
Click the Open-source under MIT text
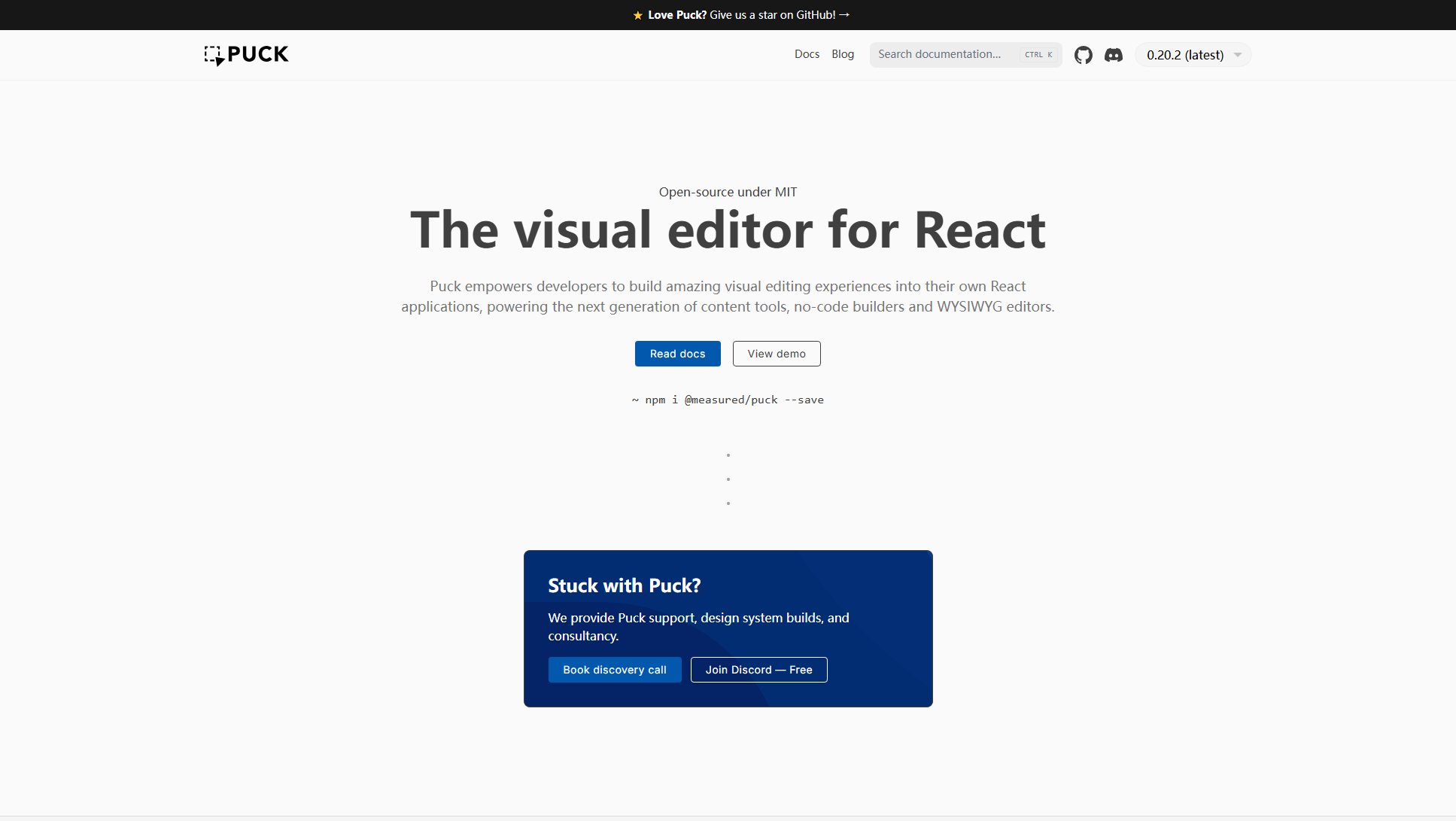(x=728, y=192)
